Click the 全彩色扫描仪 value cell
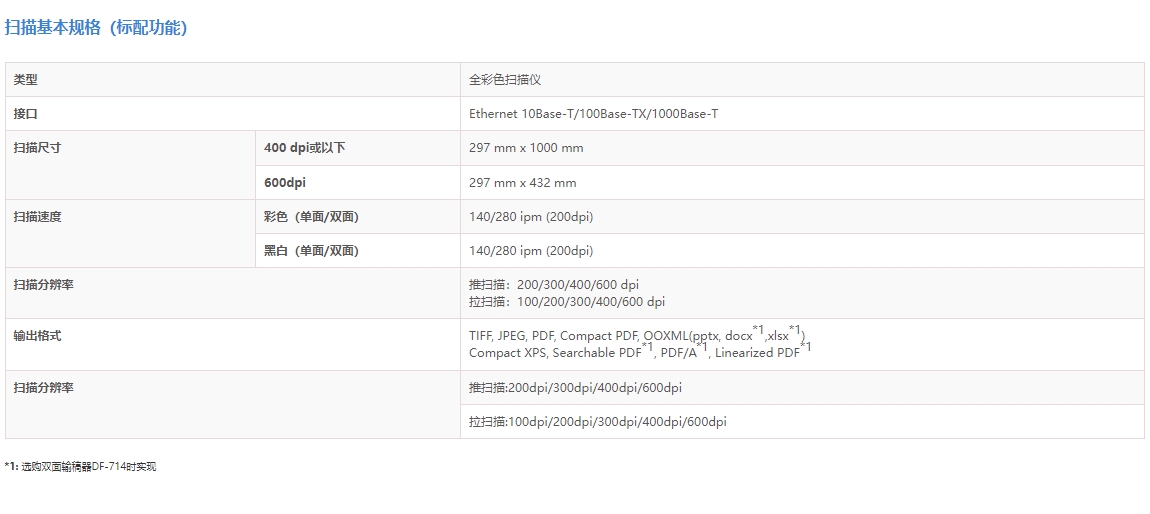This screenshot has height=514, width=1150. pos(505,80)
